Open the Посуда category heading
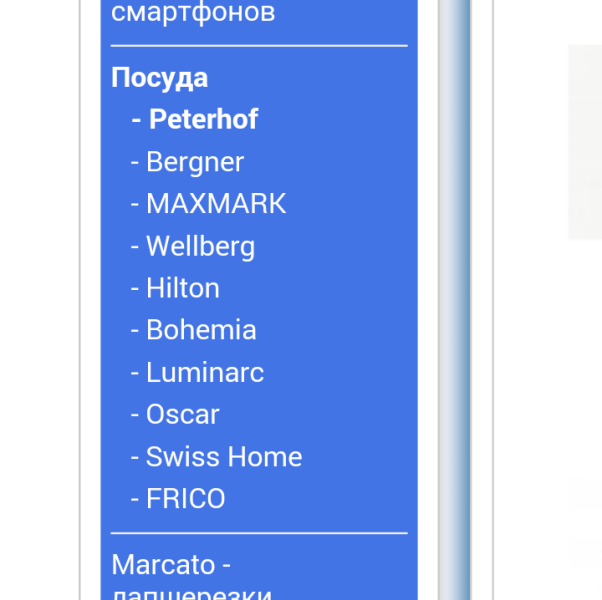Image resolution: width=602 pixels, height=600 pixels. pyautogui.click(x=160, y=78)
